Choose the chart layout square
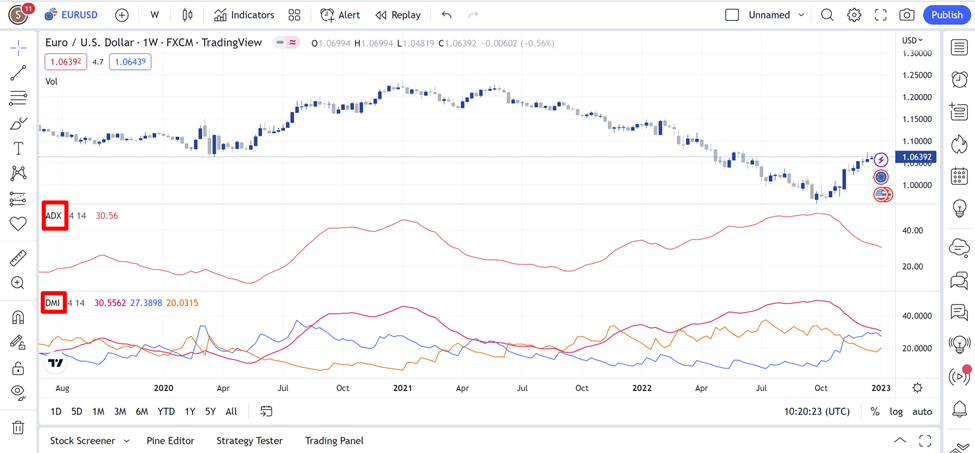 (x=732, y=14)
